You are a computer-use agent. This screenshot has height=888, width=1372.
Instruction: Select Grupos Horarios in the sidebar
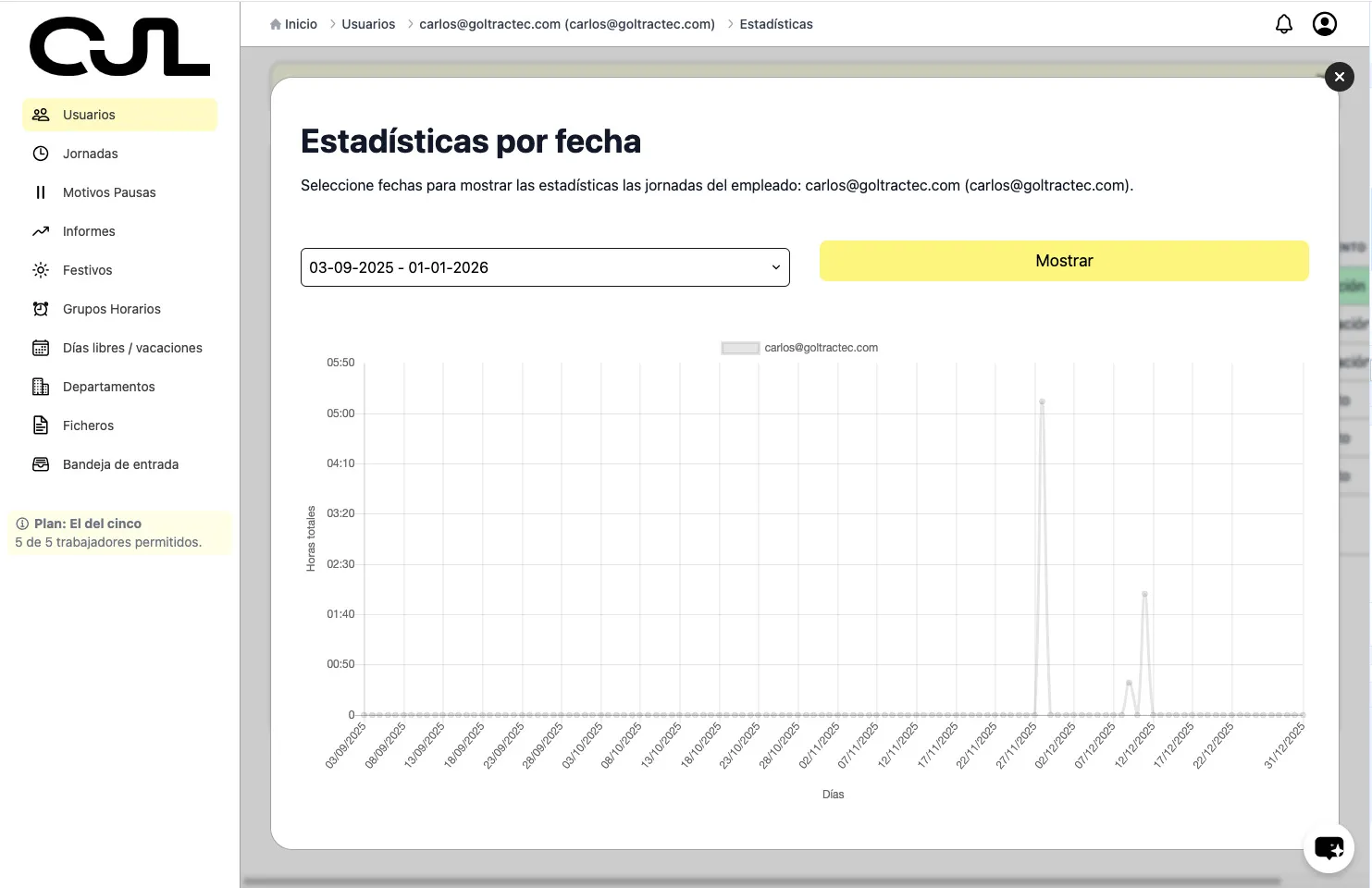pyautogui.click(x=111, y=308)
